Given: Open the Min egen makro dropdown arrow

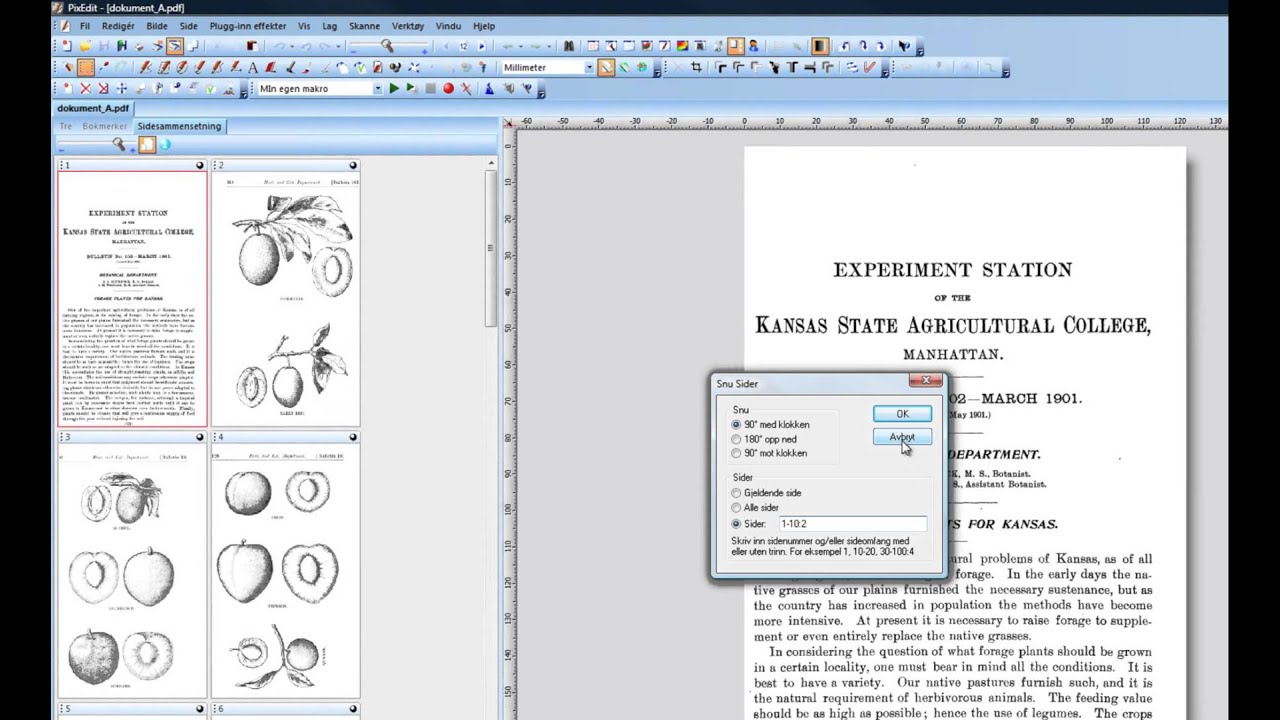Looking at the screenshot, I should tap(378, 88).
